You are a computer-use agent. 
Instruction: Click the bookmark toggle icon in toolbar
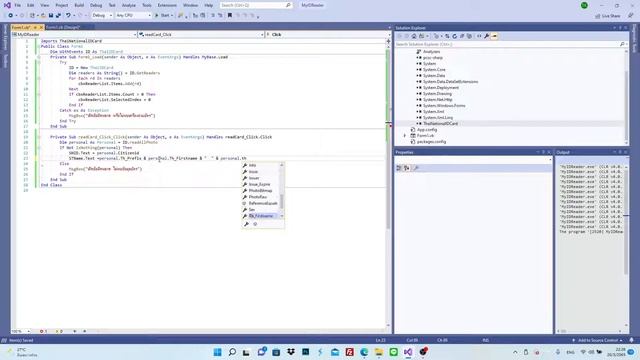tap(230, 16)
